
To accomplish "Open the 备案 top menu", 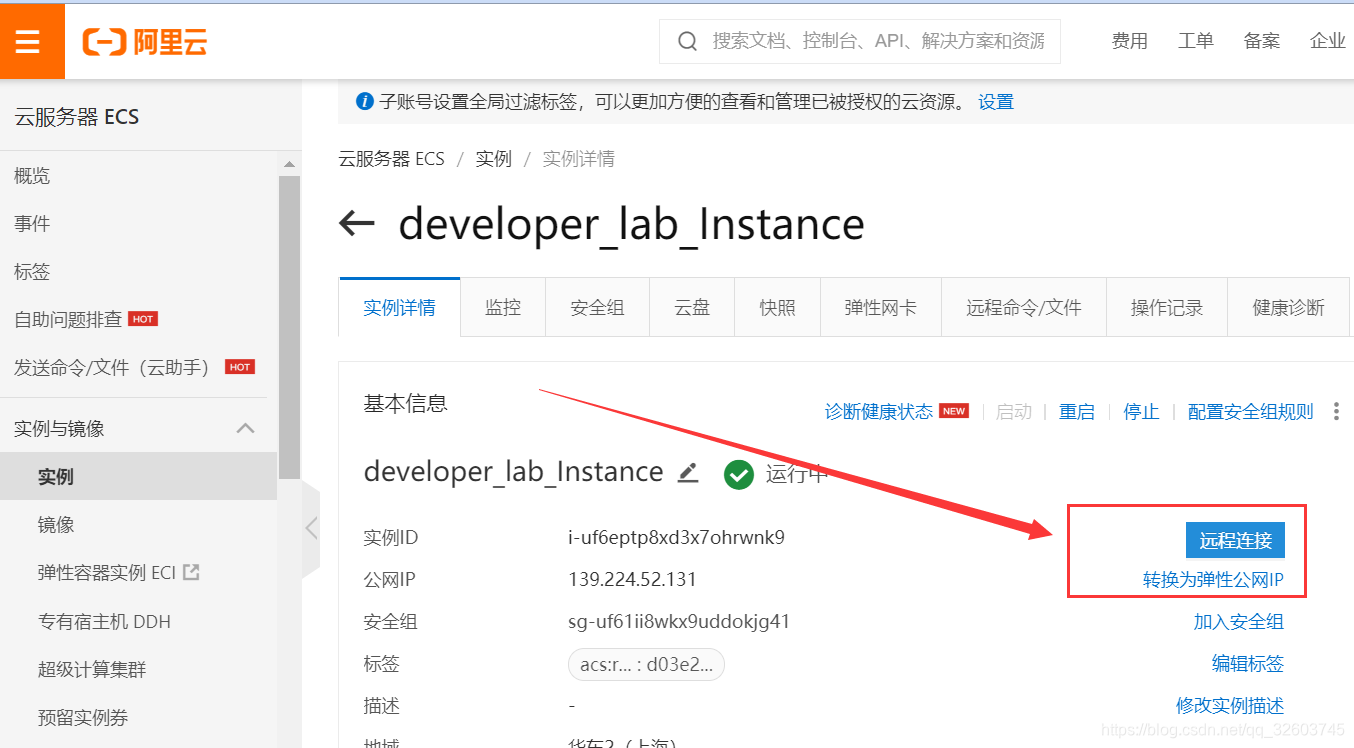I will [x=1262, y=41].
